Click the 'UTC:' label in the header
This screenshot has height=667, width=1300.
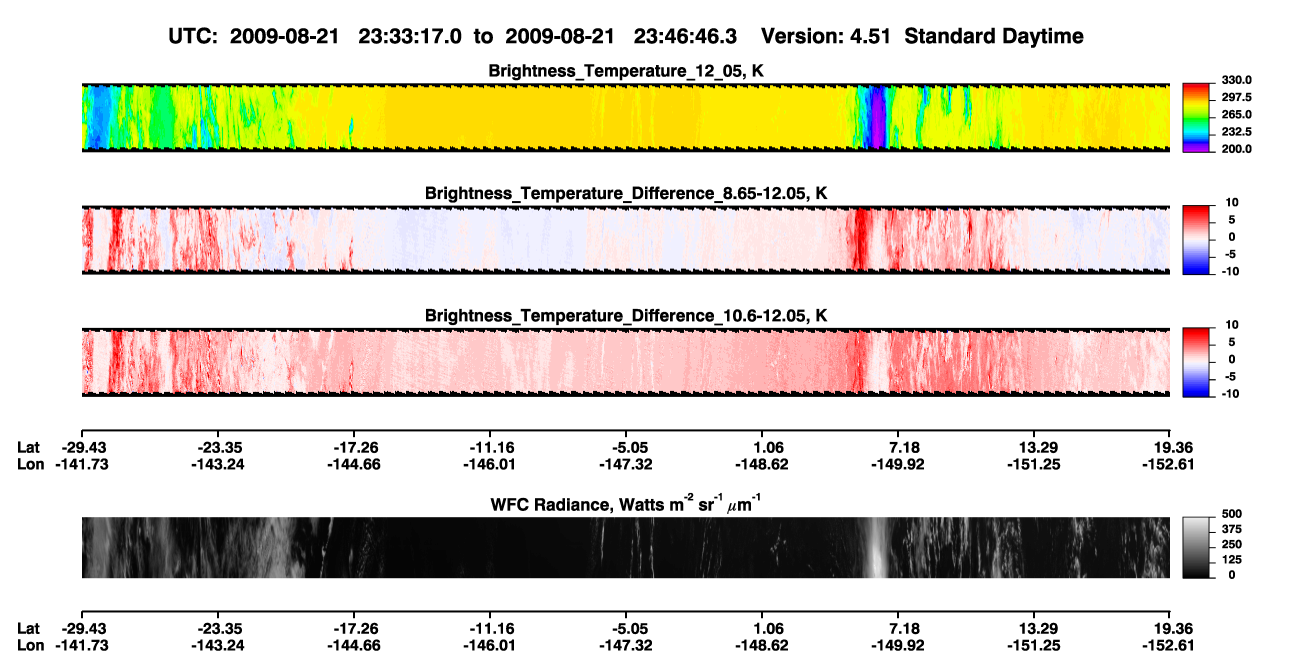click(x=193, y=36)
